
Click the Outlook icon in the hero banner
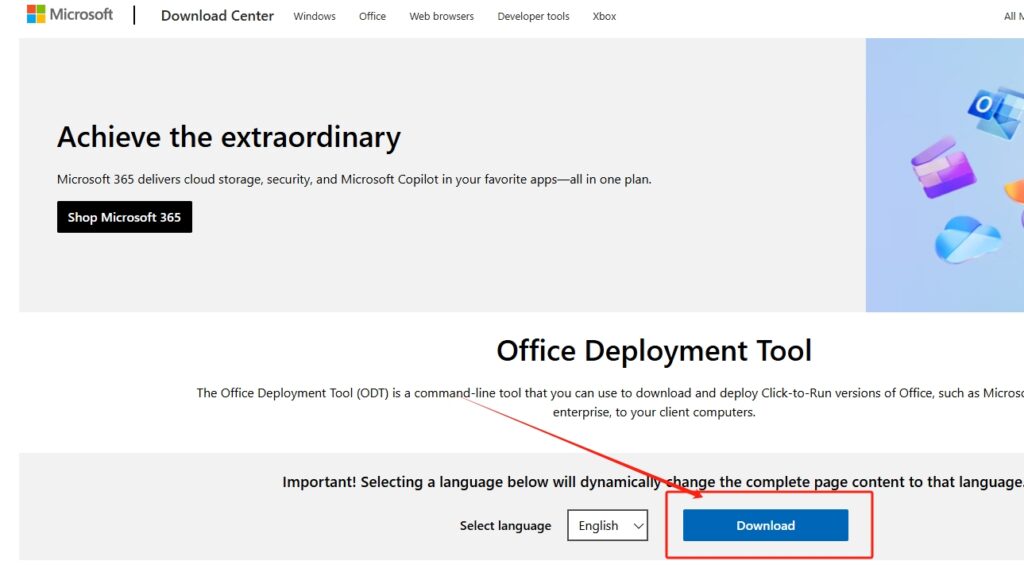pyautogui.click(x=995, y=112)
